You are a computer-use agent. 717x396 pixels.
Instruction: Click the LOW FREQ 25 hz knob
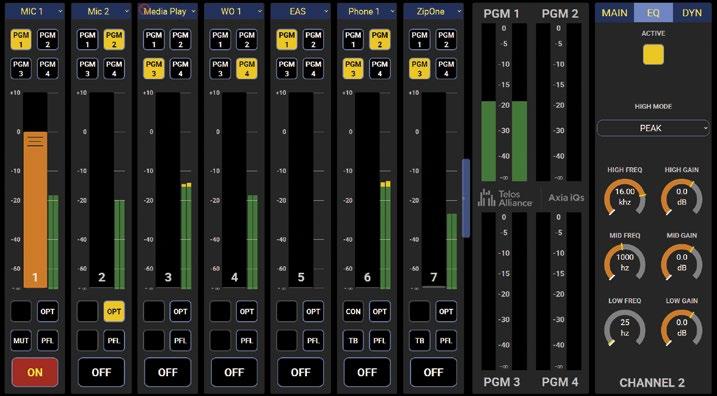click(x=625, y=328)
